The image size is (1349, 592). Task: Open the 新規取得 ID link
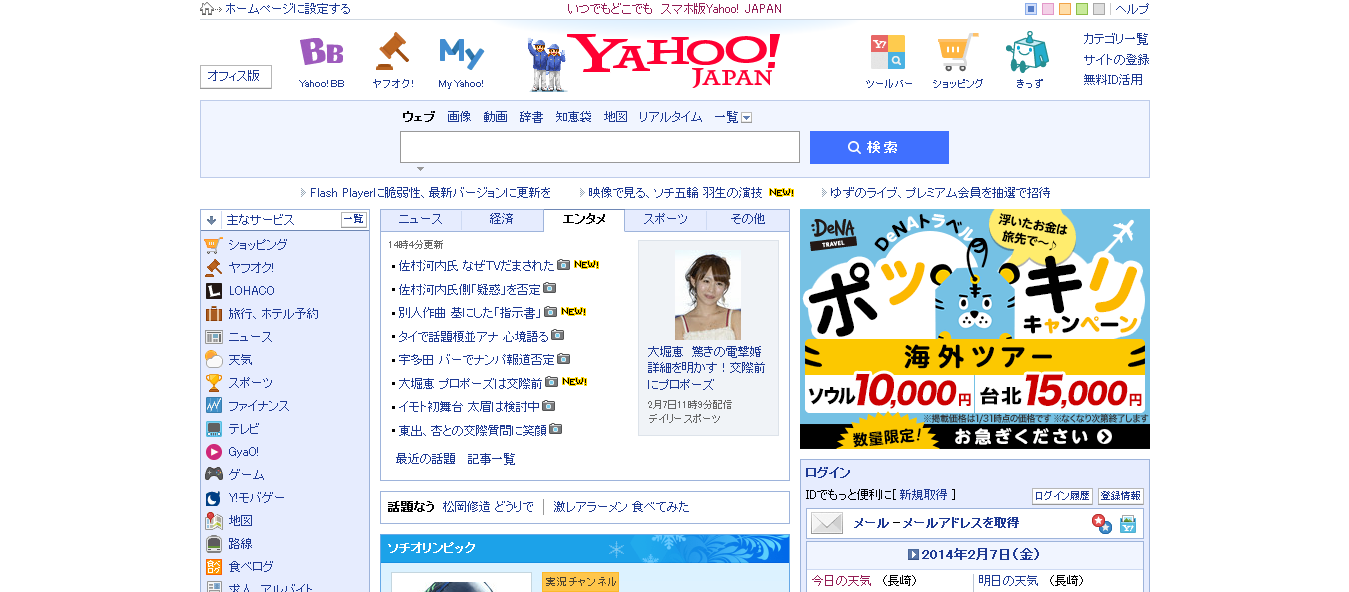tap(925, 495)
